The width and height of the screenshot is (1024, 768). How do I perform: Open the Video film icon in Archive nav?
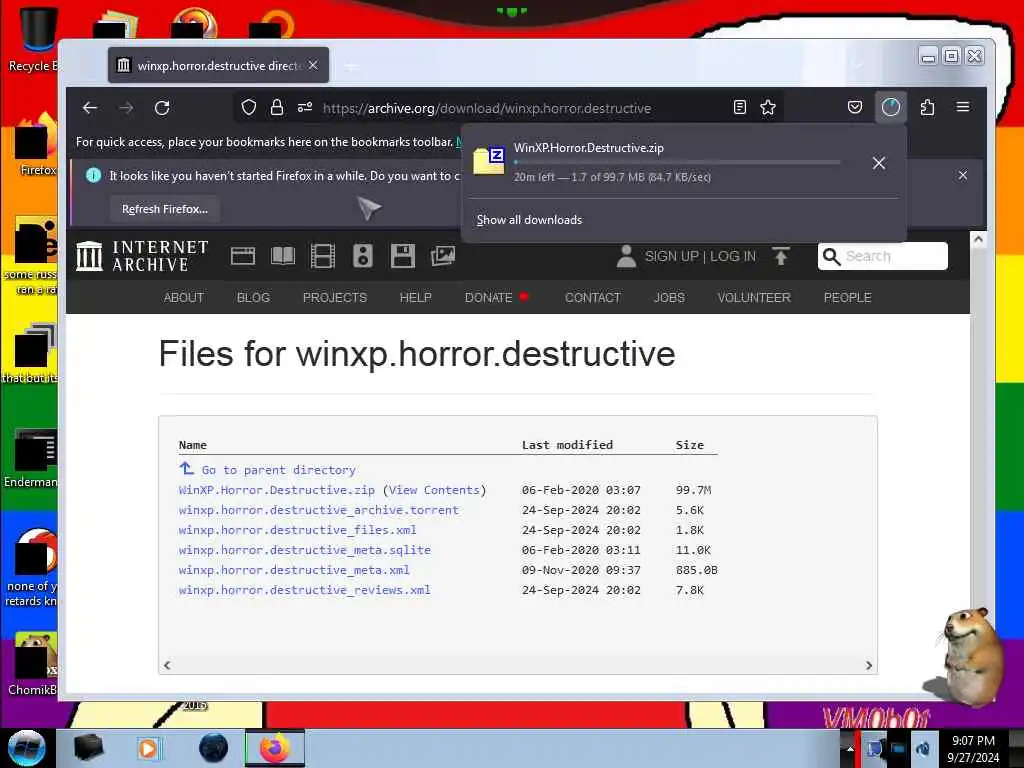(323, 256)
